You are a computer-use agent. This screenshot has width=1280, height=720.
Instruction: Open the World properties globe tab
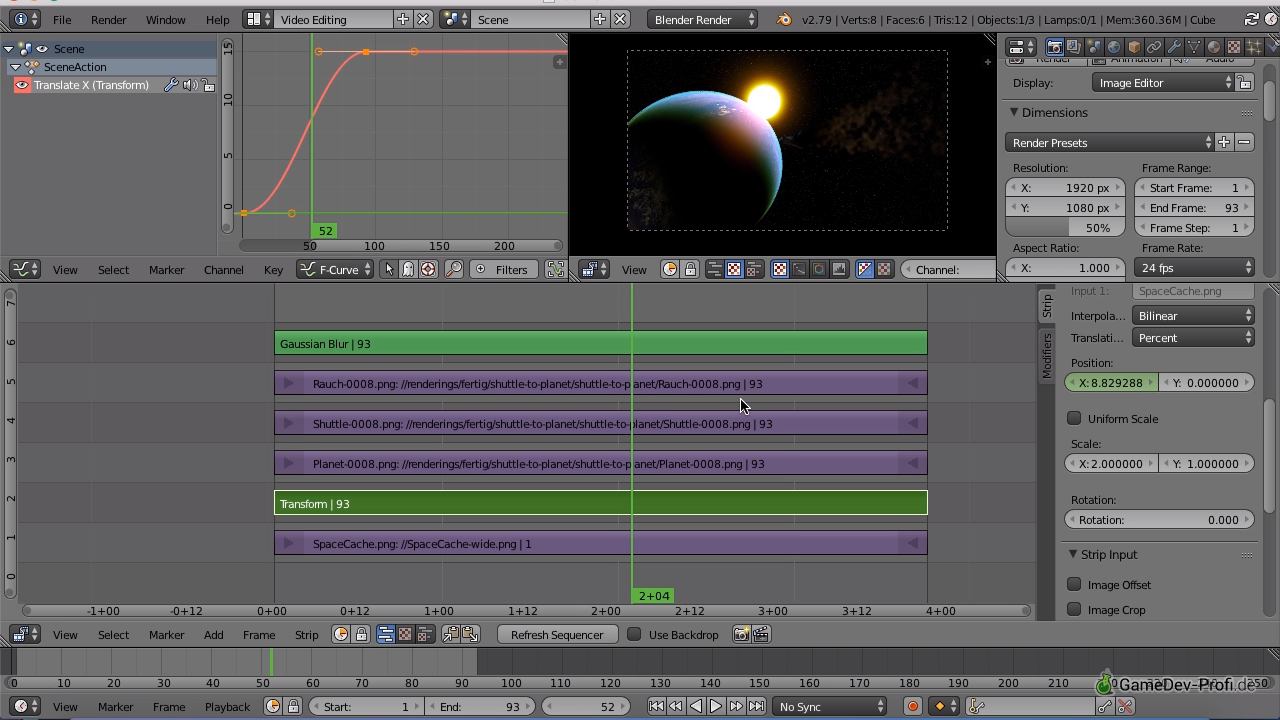tap(1114, 47)
